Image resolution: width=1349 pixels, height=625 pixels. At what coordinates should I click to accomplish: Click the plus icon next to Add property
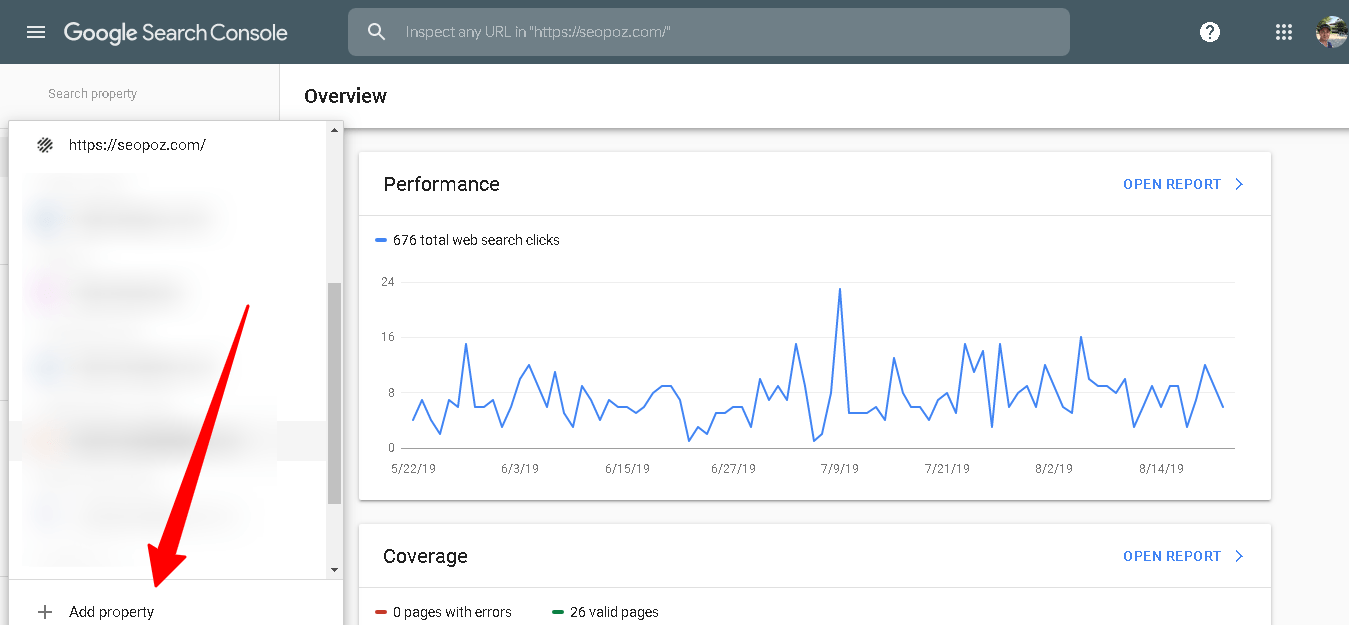pyautogui.click(x=45, y=611)
